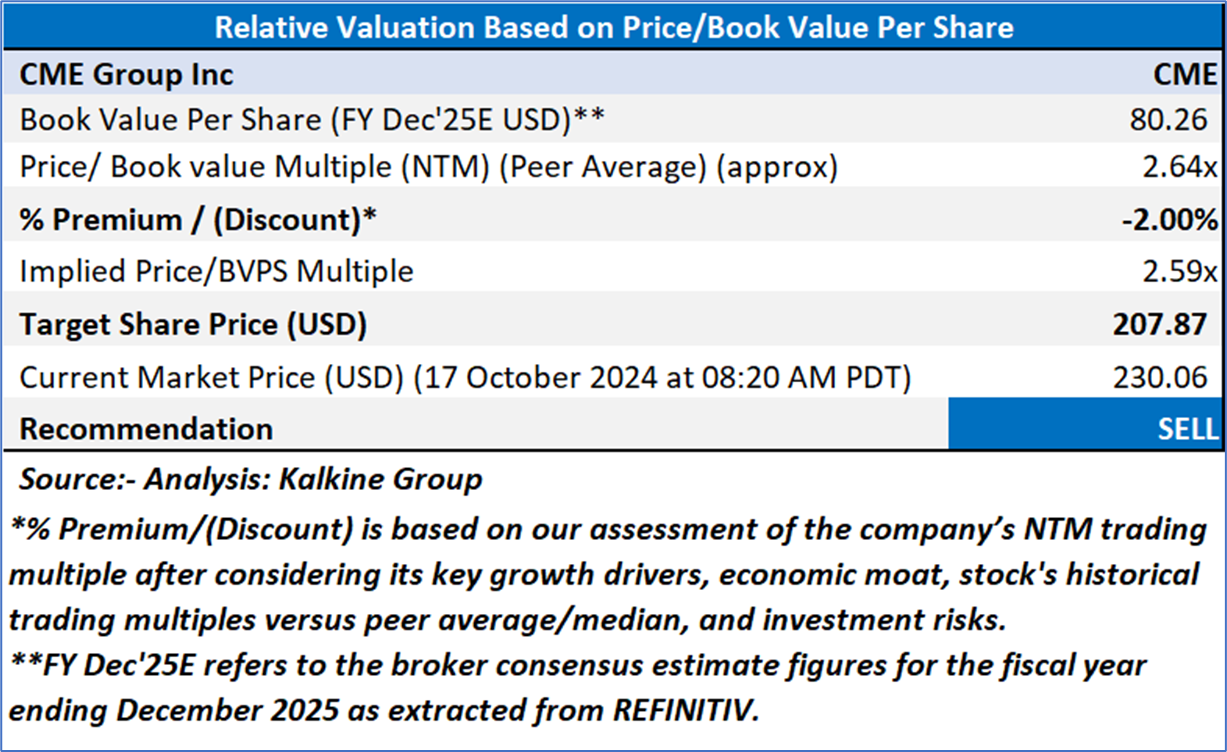Viewport: 1227px width, 752px height.
Task: Click the FY Dec'25E REFINITIV footnote
Action: (580, 688)
